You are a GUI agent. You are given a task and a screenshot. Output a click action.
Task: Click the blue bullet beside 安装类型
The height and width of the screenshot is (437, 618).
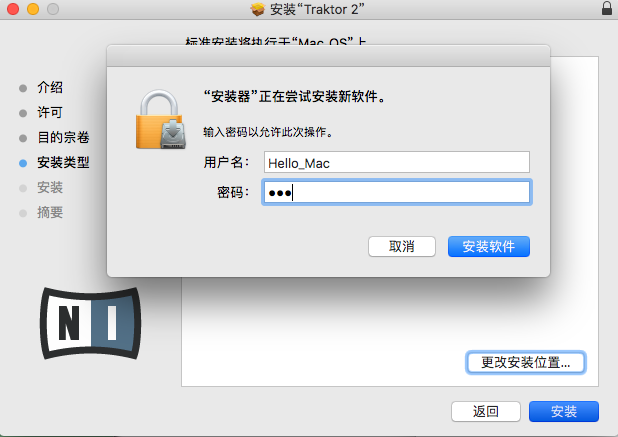click(x=23, y=163)
